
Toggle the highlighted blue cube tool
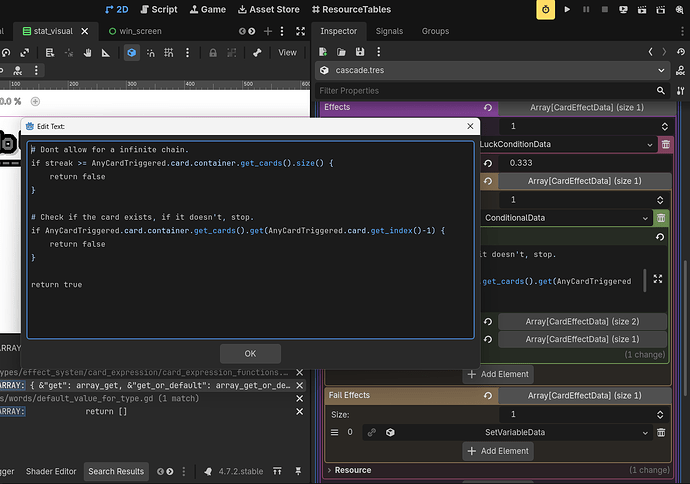[132, 53]
